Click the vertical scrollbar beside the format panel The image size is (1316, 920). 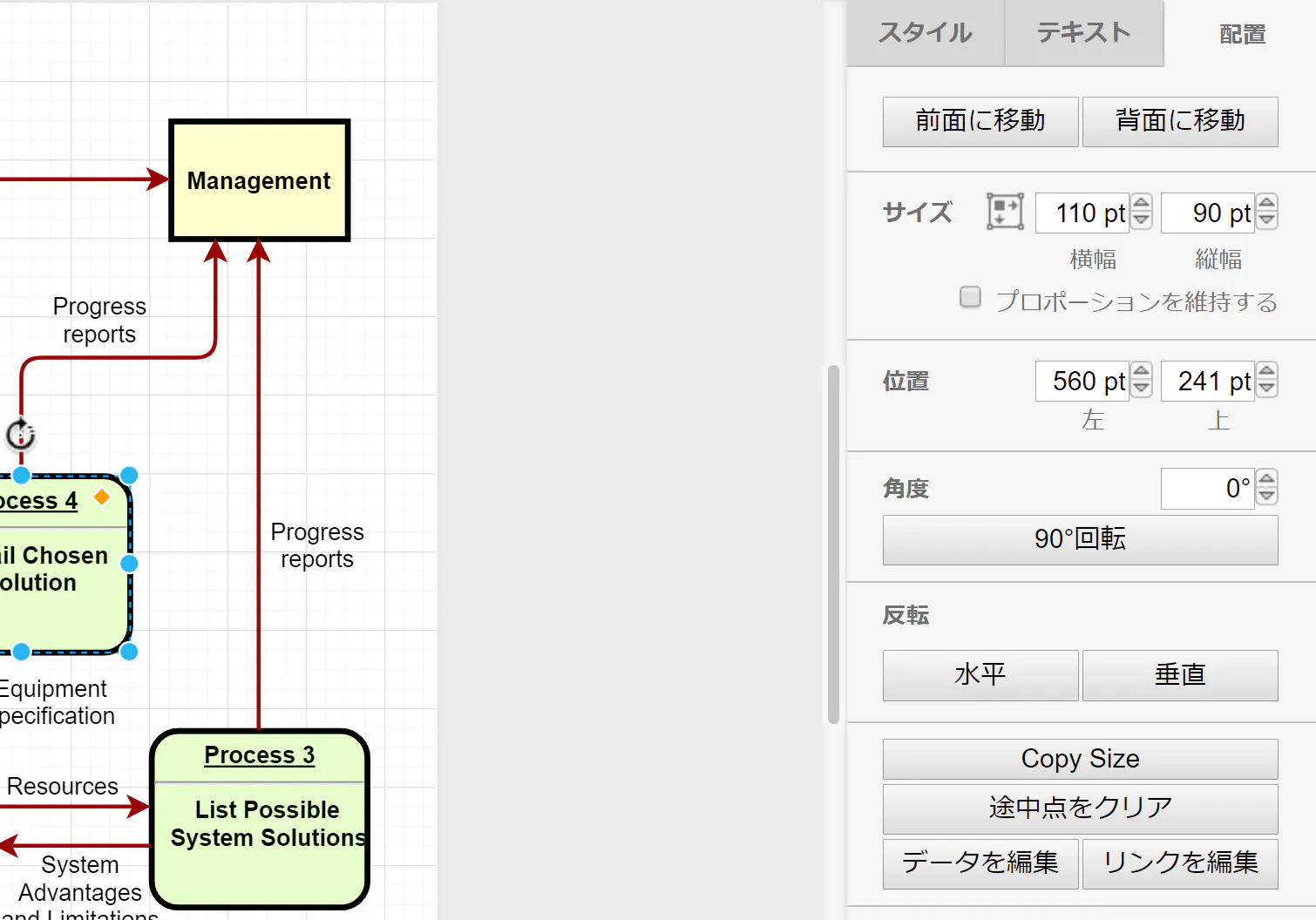tap(833, 545)
